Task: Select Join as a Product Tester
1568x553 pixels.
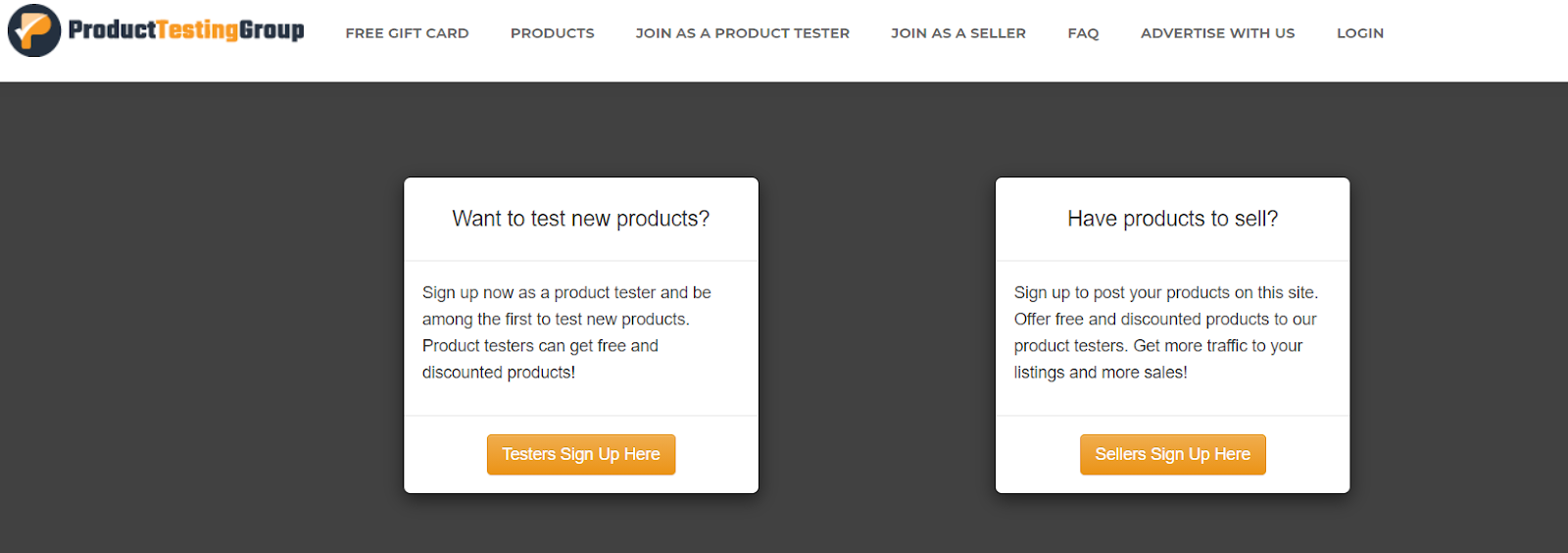Action: click(x=742, y=33)
